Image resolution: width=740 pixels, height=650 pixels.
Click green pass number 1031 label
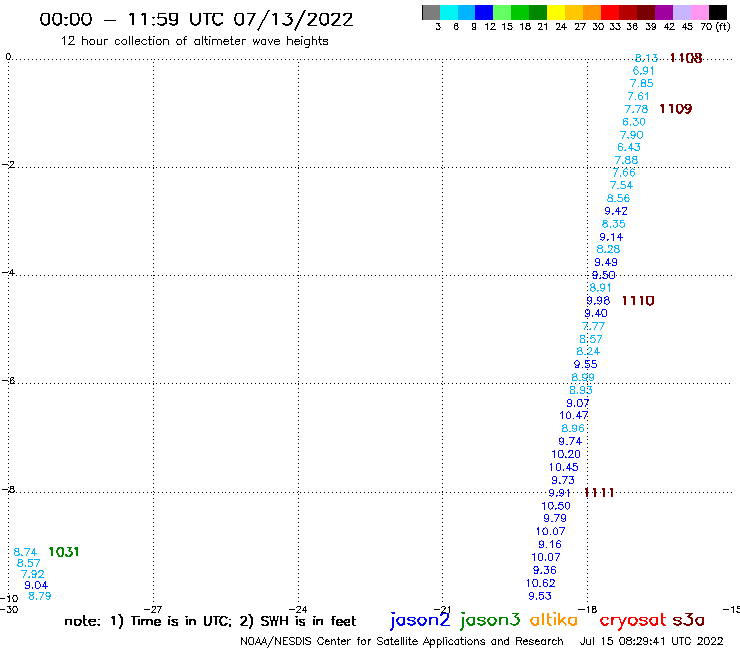(x=64, y=552)
